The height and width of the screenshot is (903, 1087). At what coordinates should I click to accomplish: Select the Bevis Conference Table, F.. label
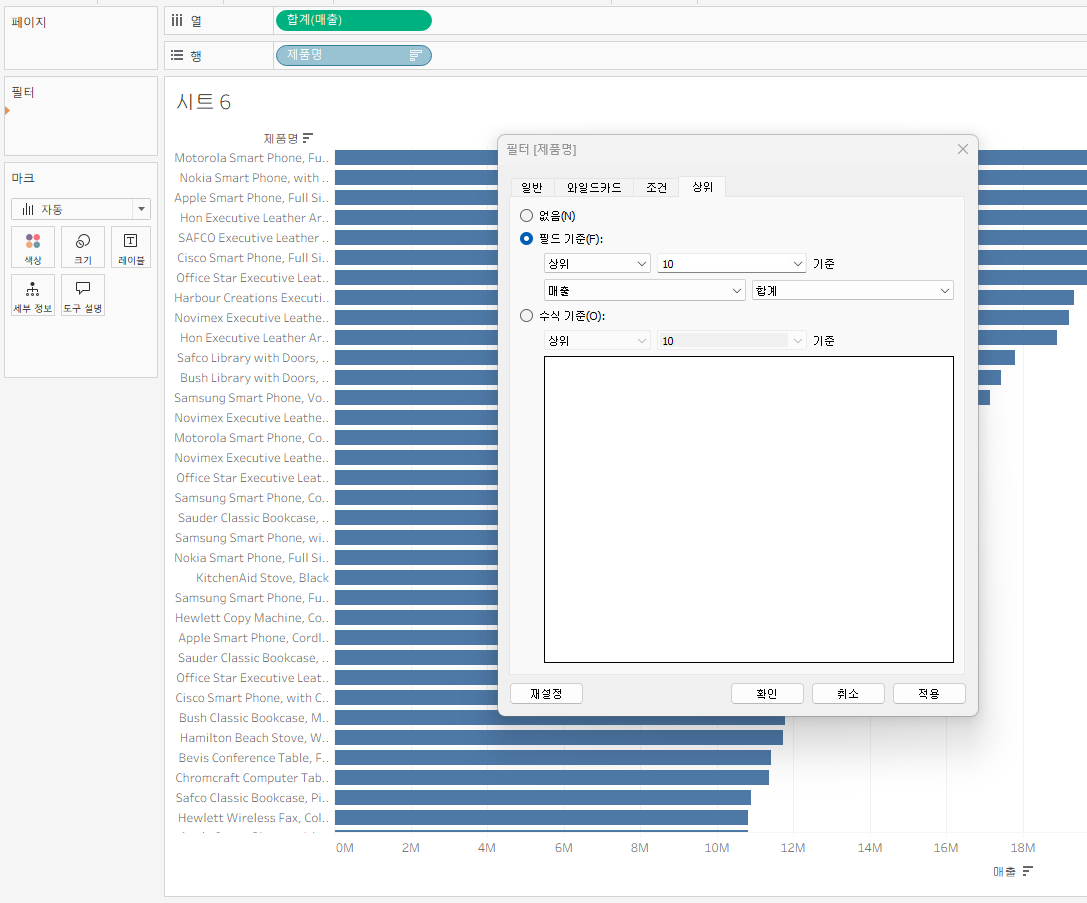click(x=253, y=758)
